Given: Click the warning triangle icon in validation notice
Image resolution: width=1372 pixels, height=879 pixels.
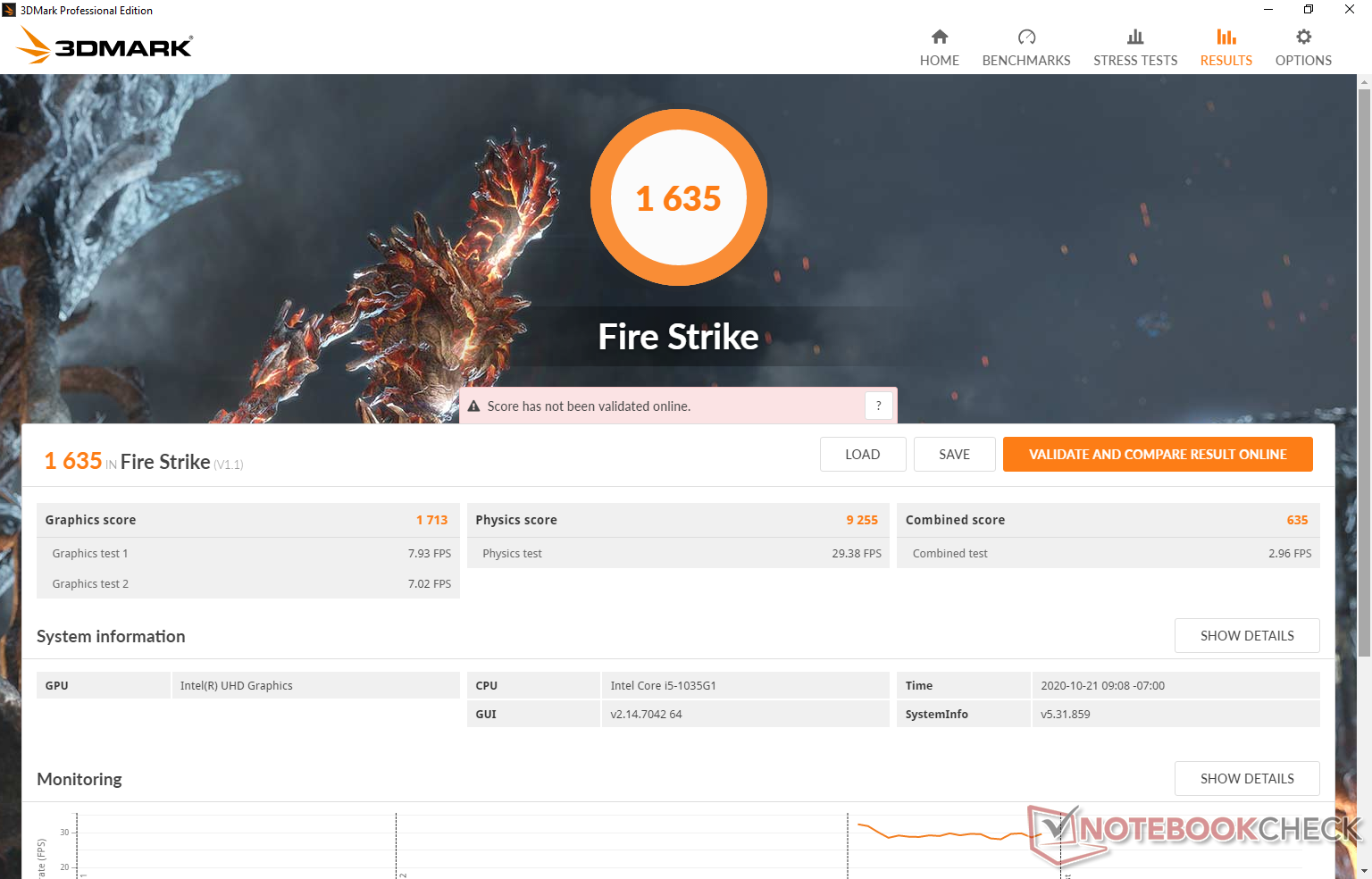Looking at the screenshot, I should [x=473, y=406].
